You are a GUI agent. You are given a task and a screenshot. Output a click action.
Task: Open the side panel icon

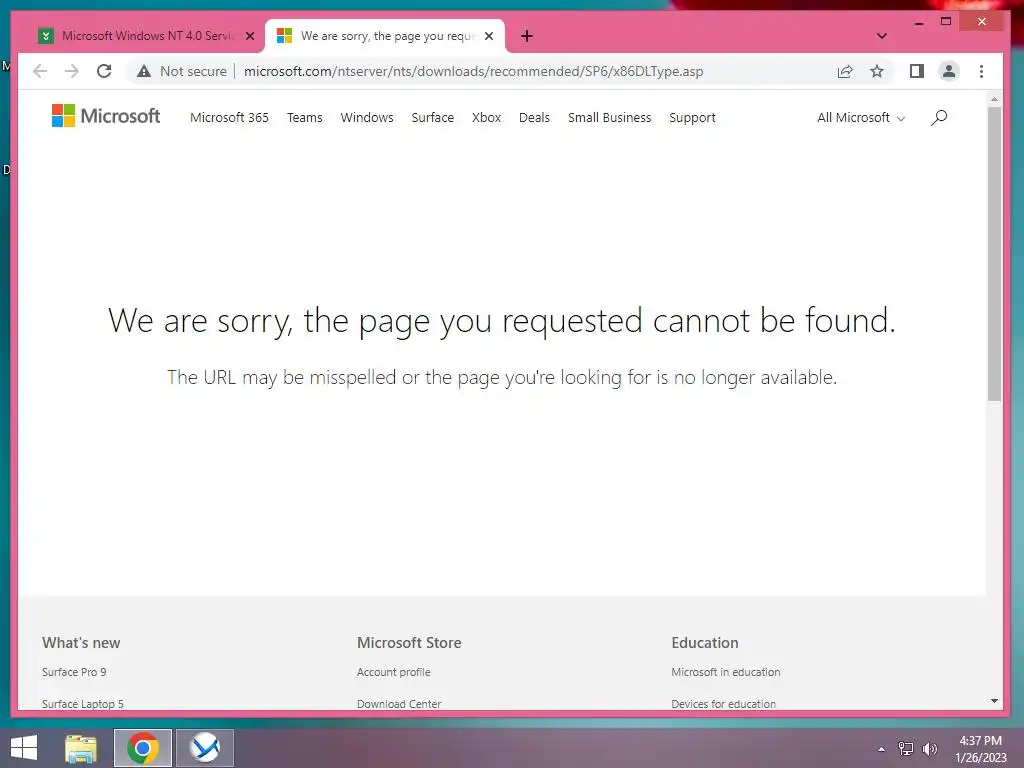(x=917, y=71)
